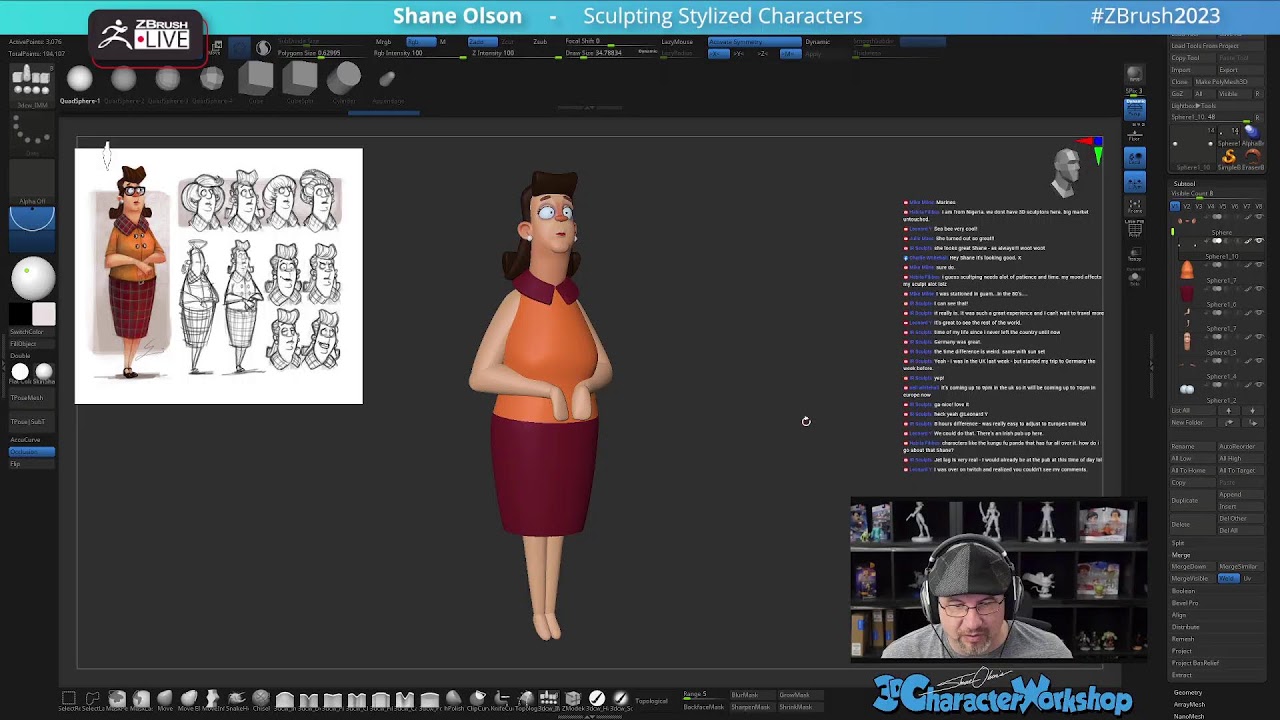Toggle visibility eye of Sphere subtool
The width and height of the screenshot is (1280, 720).
(x=1258, y=241)
